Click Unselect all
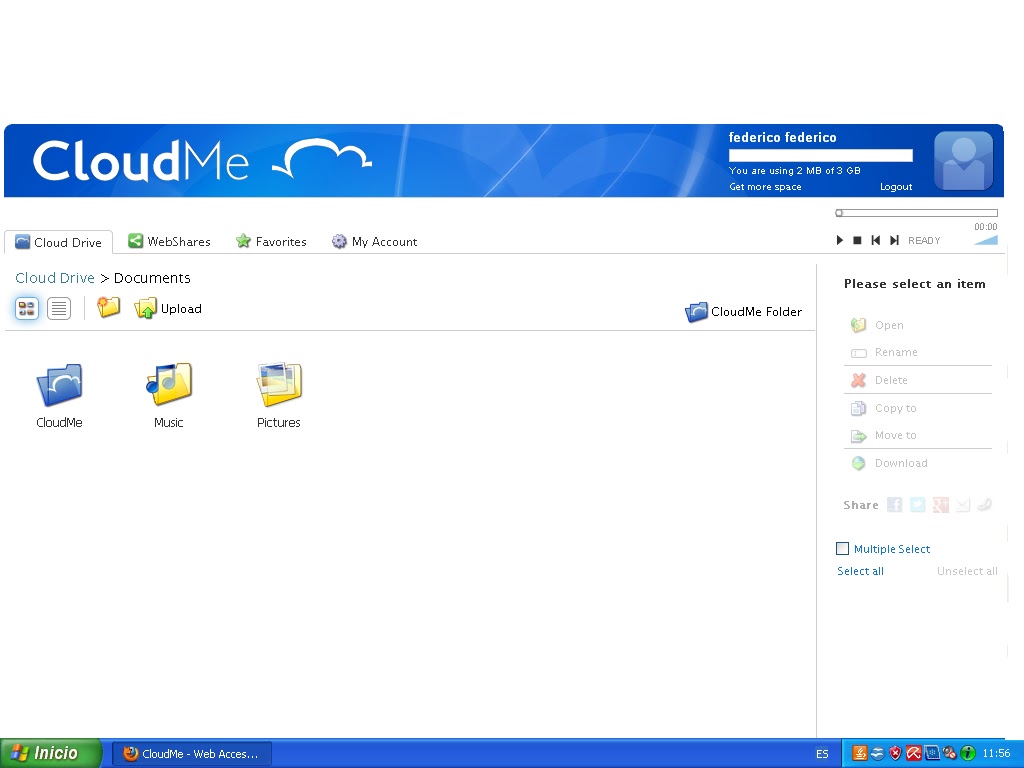Viewport: 1024px width, 768px height. point(967,571)
